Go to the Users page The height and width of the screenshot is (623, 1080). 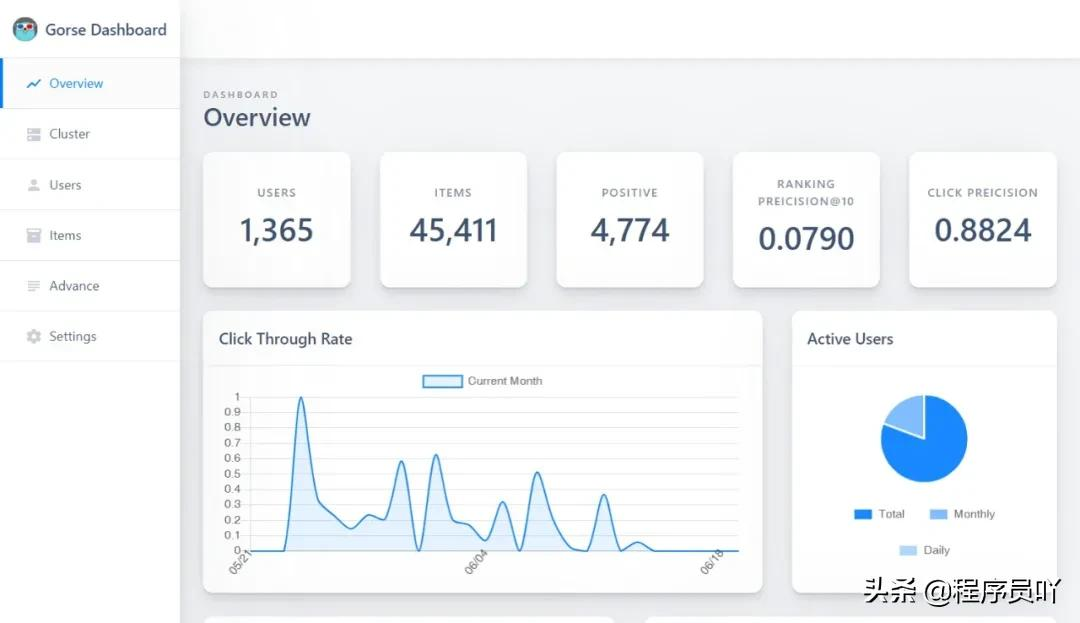pyautogui.click(x=90, y=184)
